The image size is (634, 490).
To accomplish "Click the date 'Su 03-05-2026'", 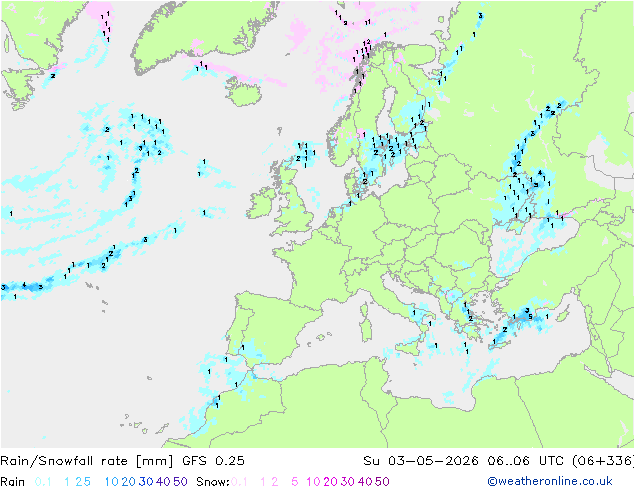I will pyautogui.click(x=421, y=460).
